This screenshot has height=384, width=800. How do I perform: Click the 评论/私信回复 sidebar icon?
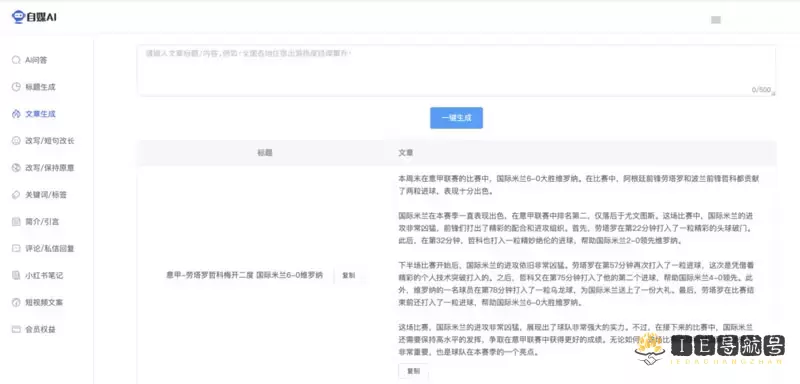[x=16, y=248]
